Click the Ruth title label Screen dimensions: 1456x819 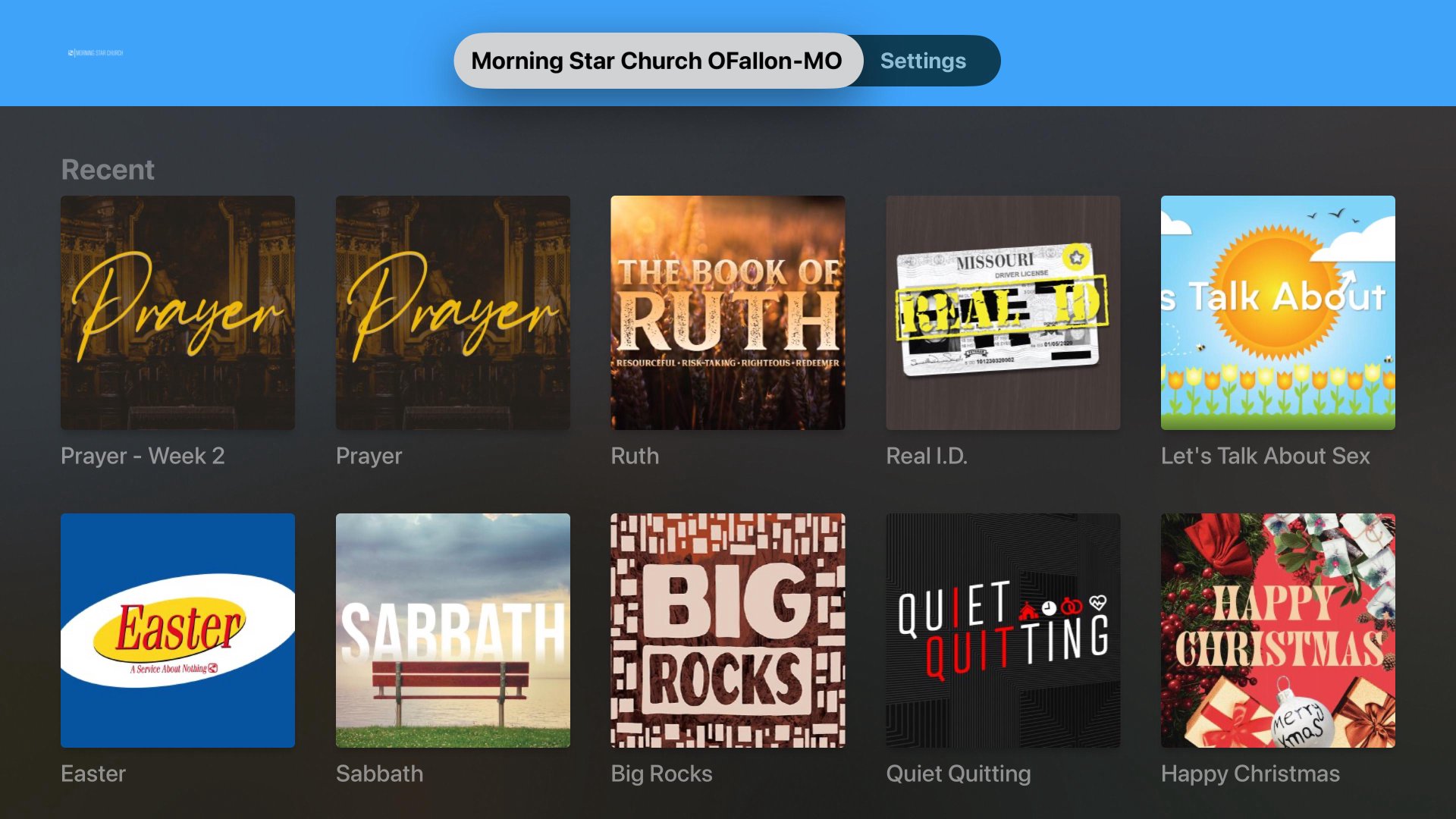click(x=635, y=456)
